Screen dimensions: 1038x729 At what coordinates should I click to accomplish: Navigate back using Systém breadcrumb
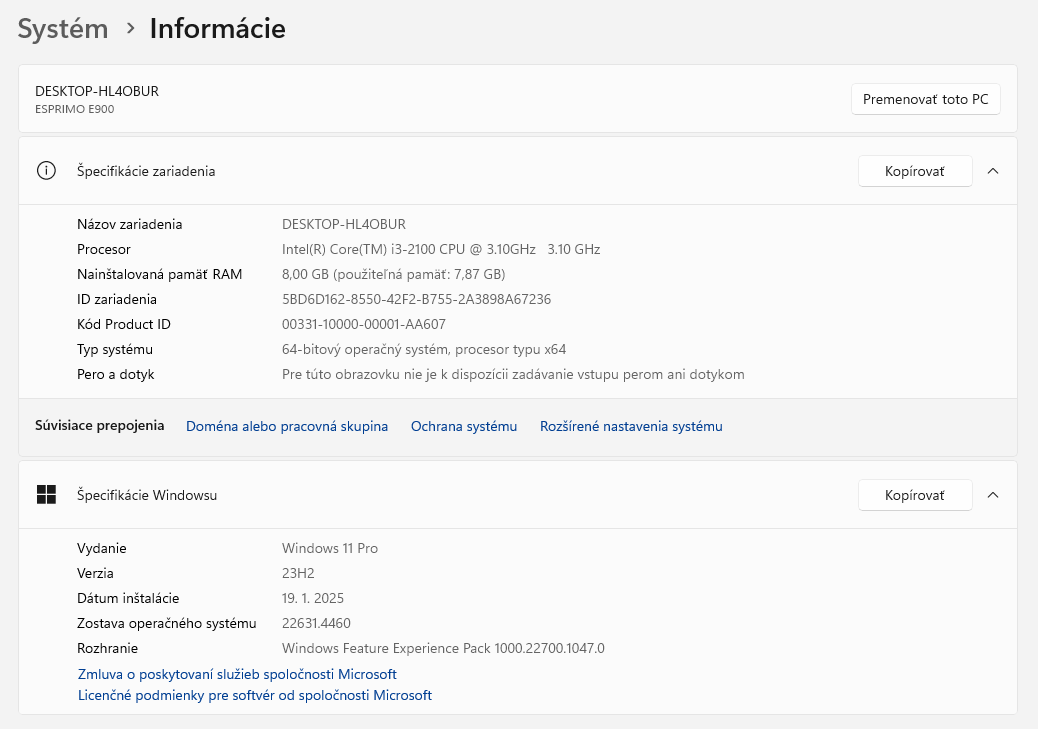tap(62, 28)
